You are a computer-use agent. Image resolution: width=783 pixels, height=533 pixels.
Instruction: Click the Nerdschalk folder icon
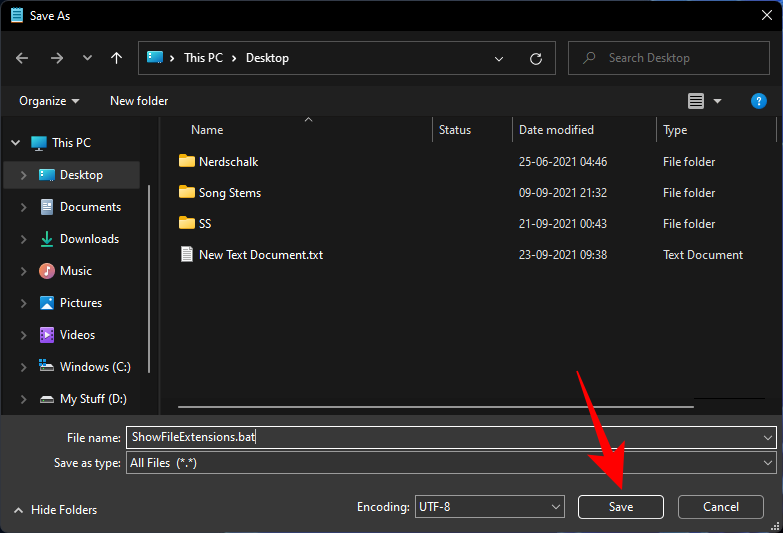coord(187,161)
